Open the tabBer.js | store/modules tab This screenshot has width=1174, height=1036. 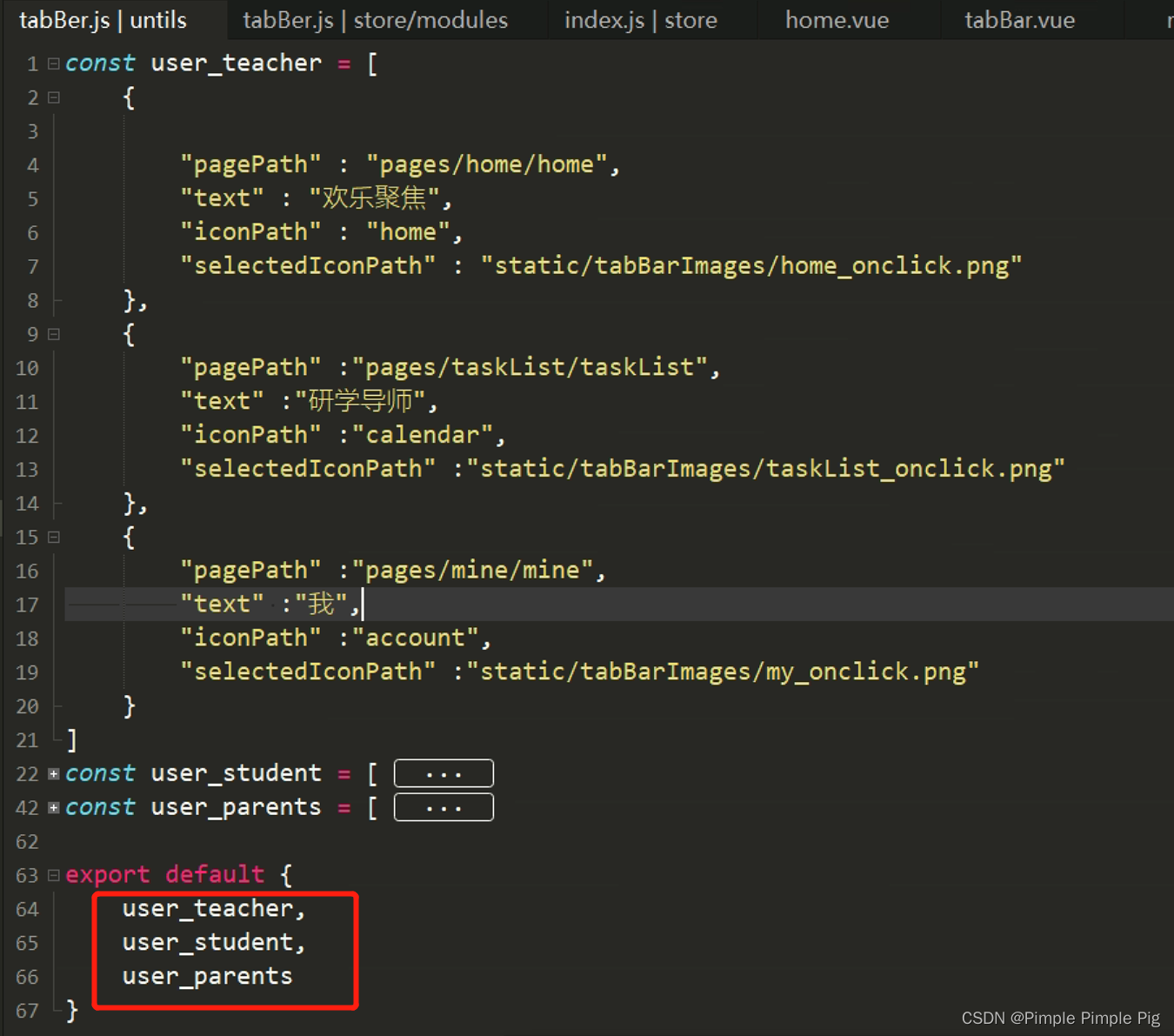[375, 20]
